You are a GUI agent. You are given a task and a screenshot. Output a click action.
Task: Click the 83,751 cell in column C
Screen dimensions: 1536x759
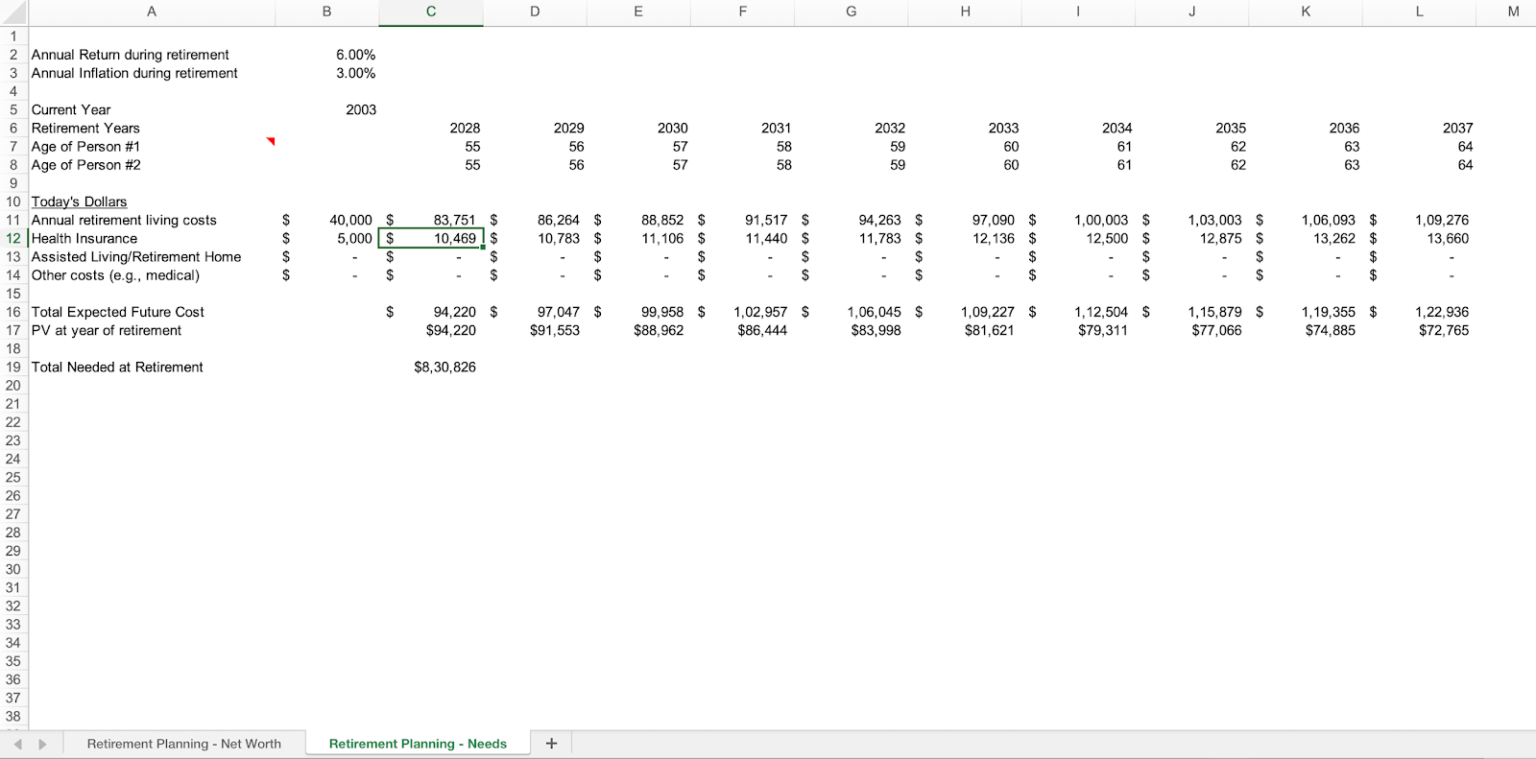(x=431, y=220)
